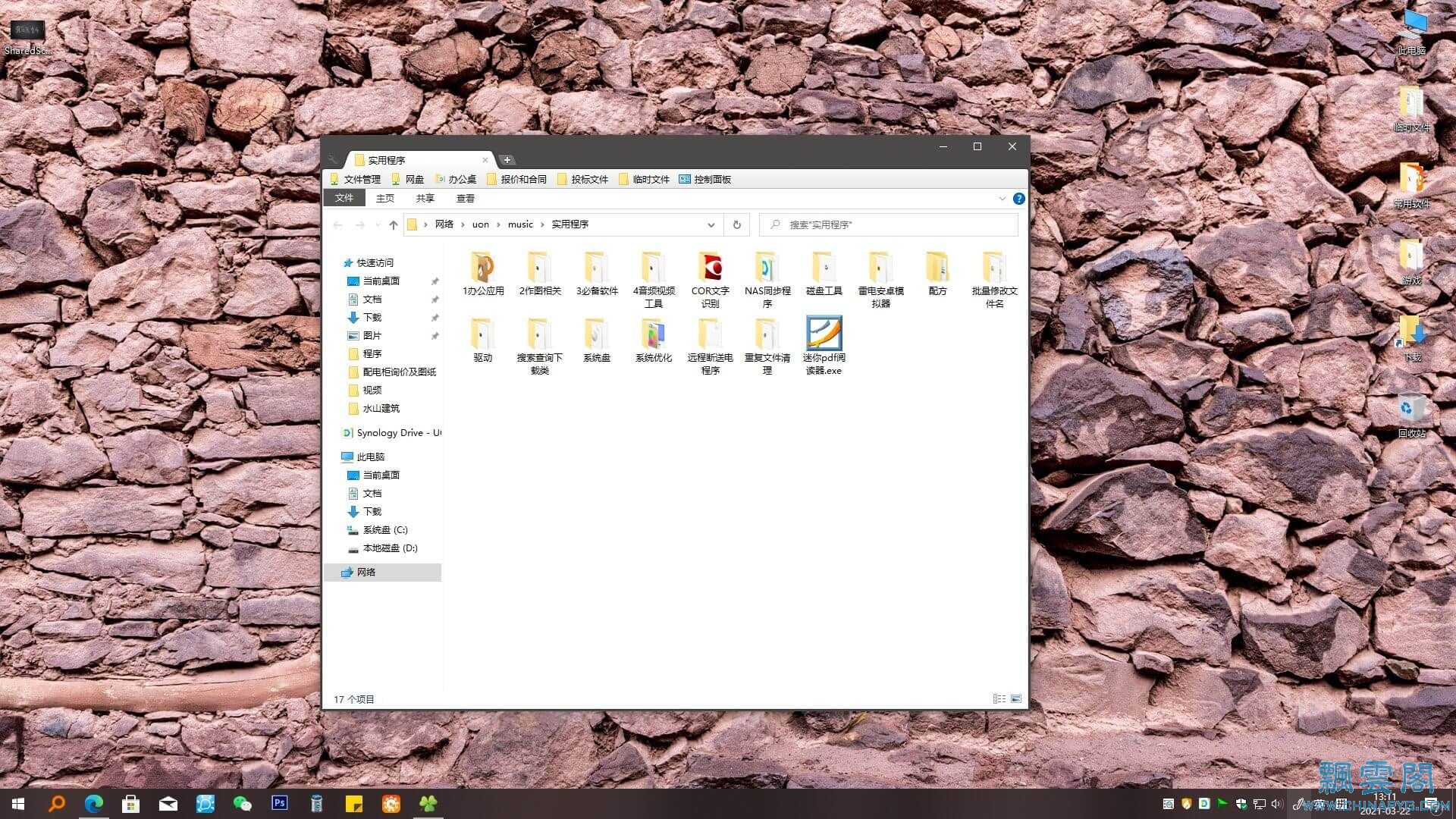The width and height of the screenshot is (1456, 819).
Task: Open the 重复文件清理 folder
Action: (x=767, y=347)
